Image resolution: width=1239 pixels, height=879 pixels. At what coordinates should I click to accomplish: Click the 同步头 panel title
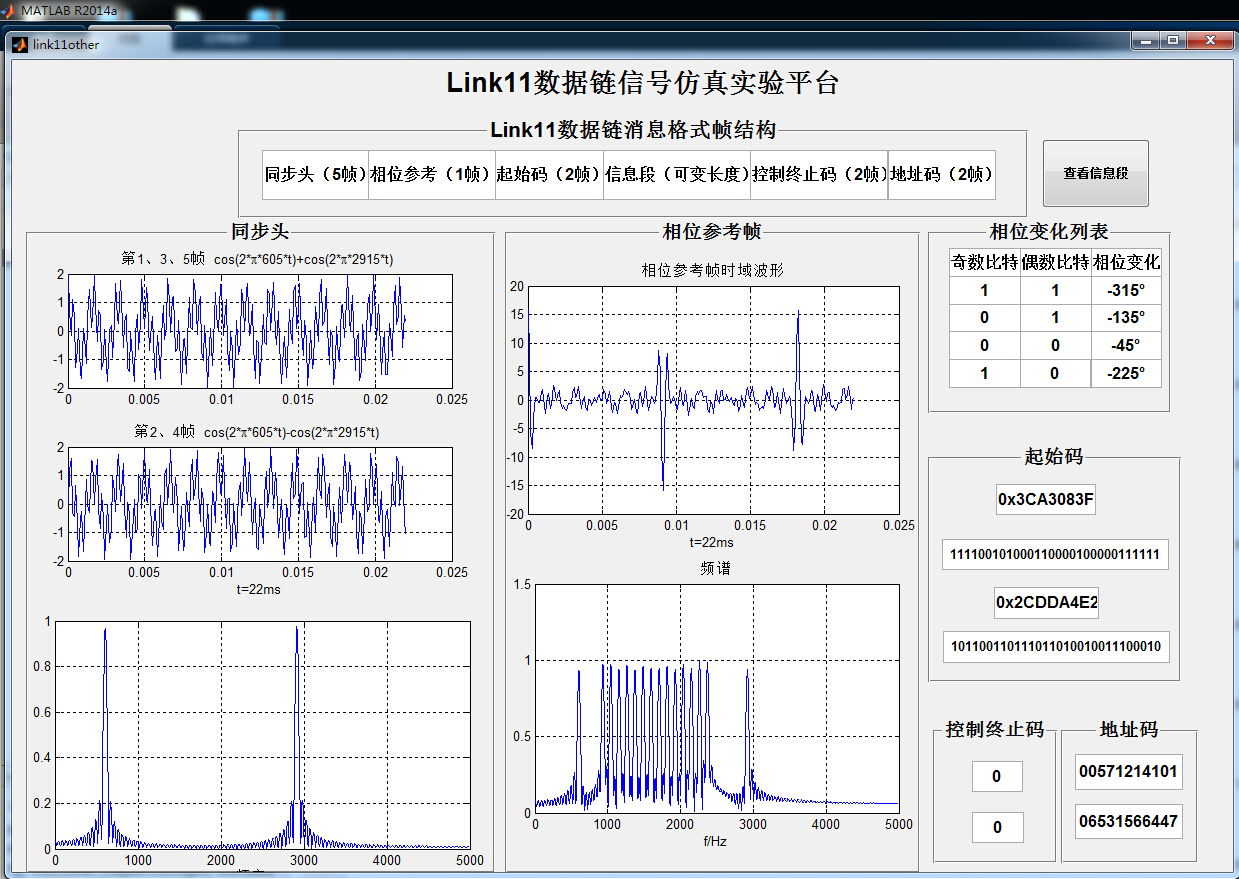260,232
